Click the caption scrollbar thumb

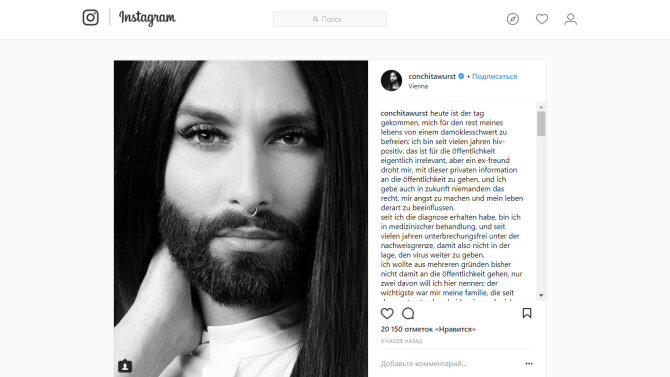(x=541, y=124)
